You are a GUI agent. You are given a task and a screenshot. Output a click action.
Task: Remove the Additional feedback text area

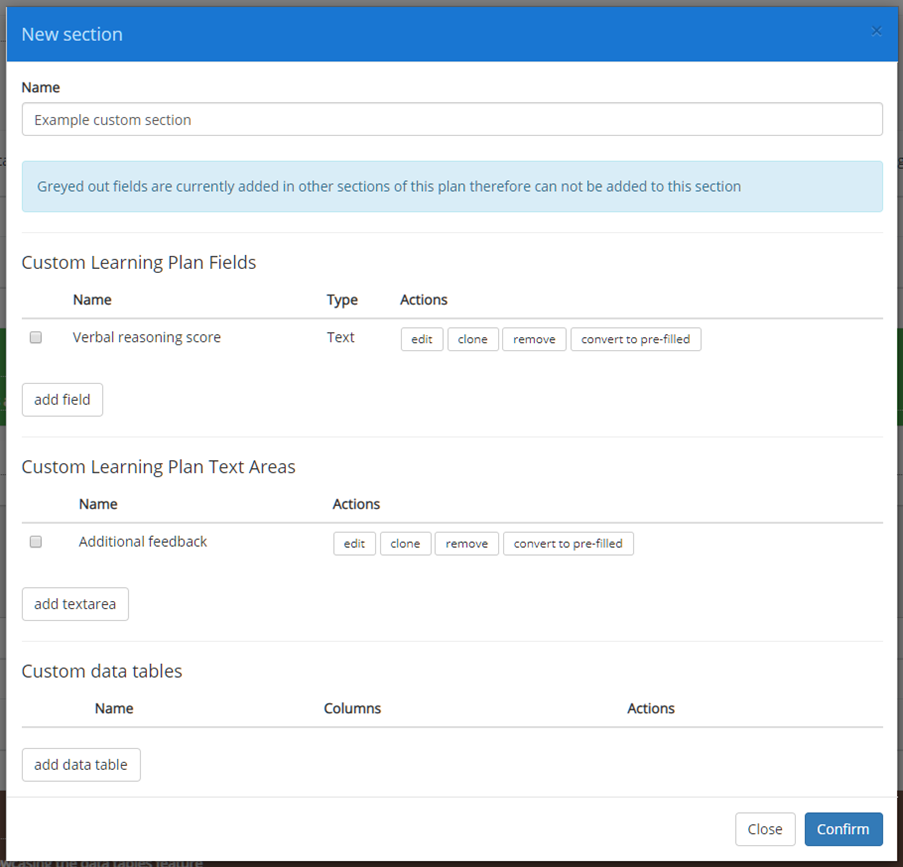[x=466, y=543]
